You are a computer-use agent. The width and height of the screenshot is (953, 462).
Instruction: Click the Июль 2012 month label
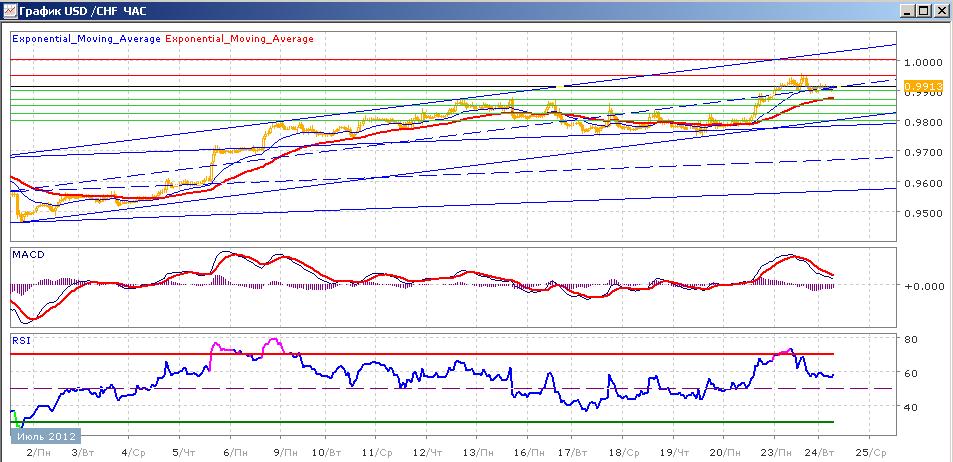(x=46, y=436)
